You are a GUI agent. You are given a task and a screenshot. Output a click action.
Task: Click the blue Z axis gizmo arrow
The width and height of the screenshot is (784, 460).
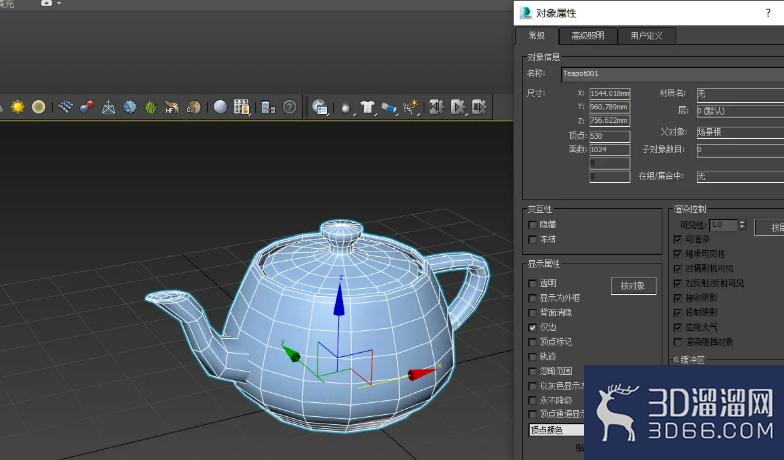click(339, 300)
